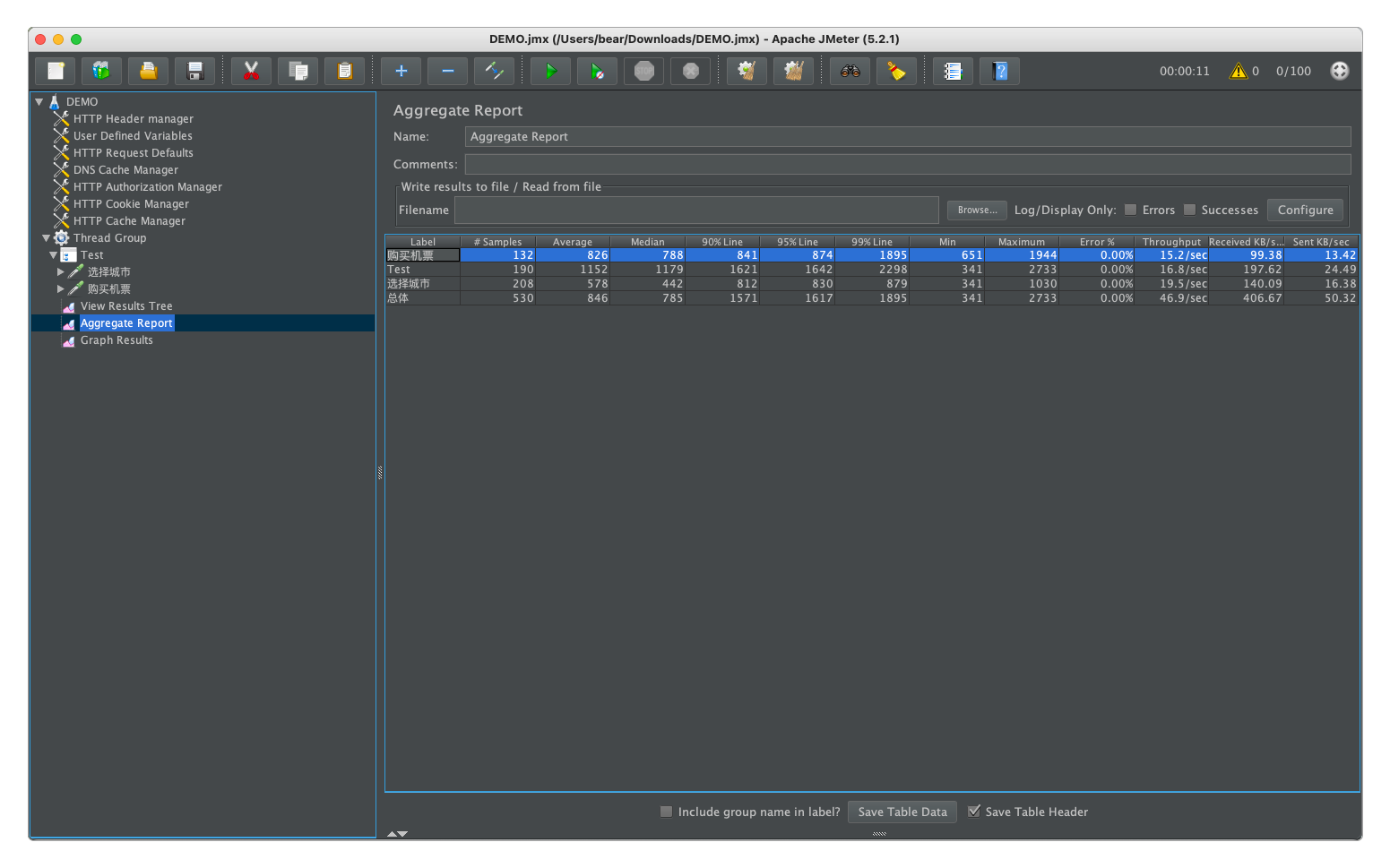Start the test with green play icon
1390x868 pixels.
click(x=551, y=71)
